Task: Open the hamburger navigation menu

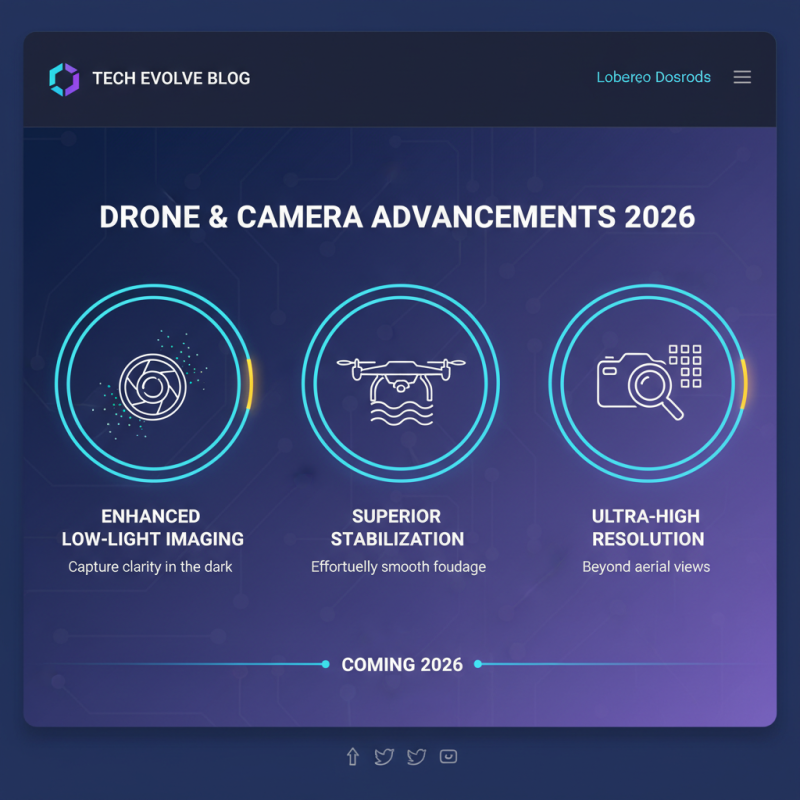Action: tap(742, 76)
